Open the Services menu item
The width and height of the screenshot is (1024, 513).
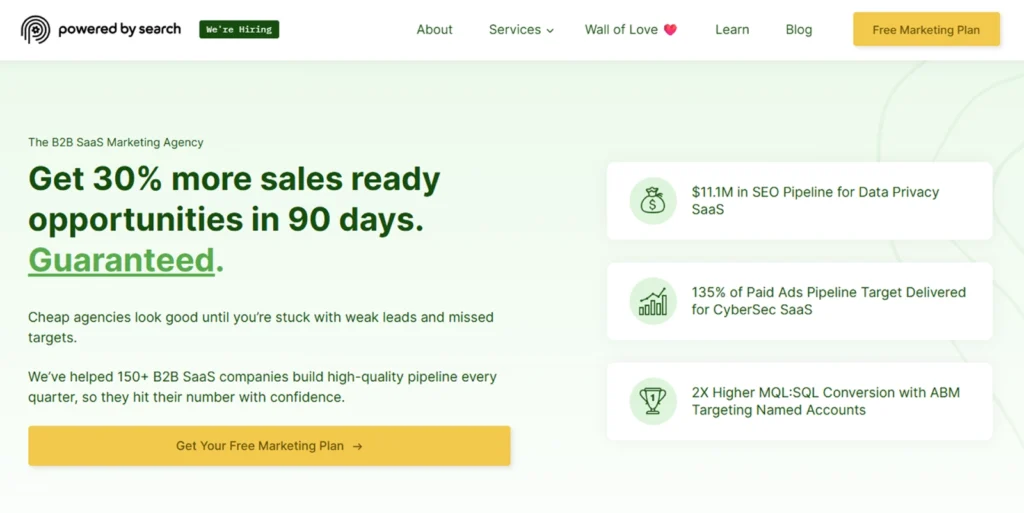coord(514,30)
